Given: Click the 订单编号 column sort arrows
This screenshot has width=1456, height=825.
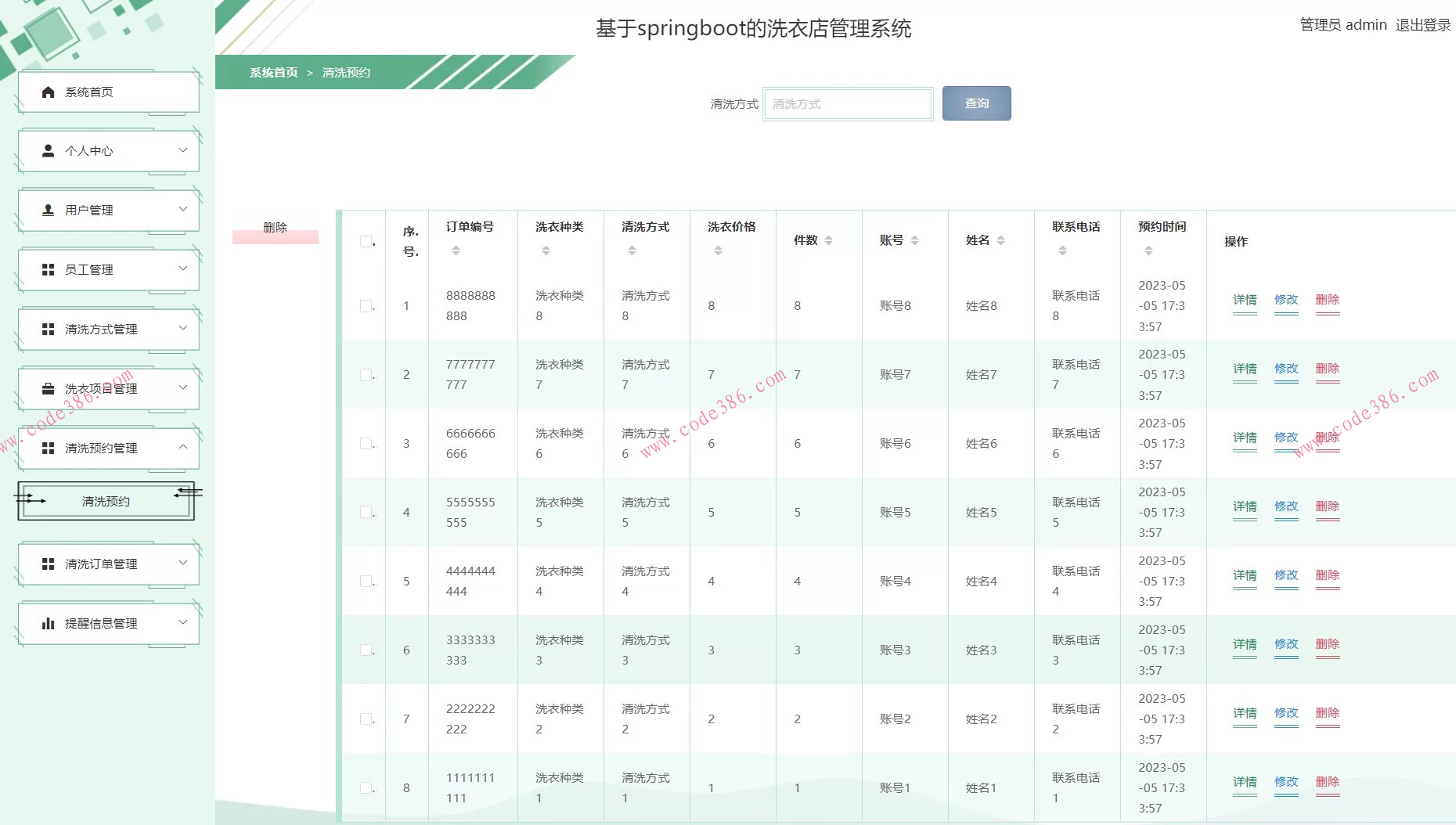Looking at the screenshot, I should (x=456, y=249).
